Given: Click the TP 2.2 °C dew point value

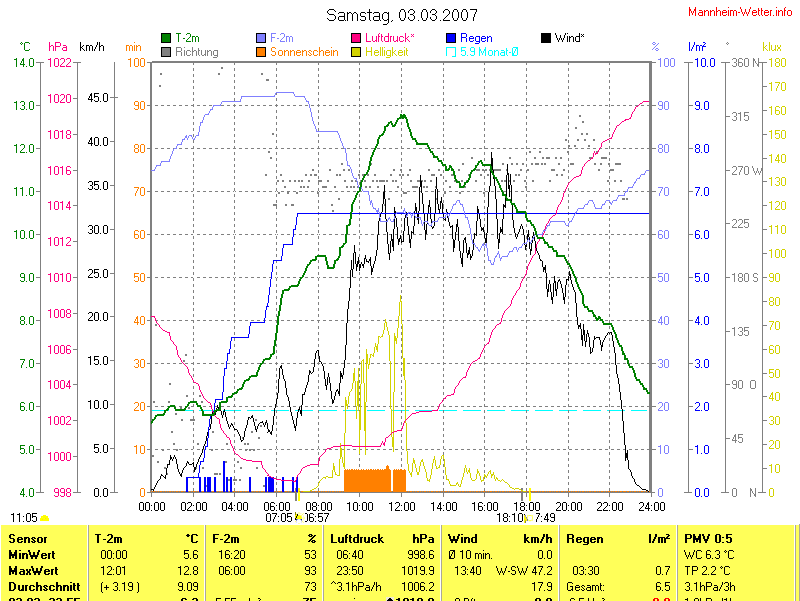Looking at the screenshot, I should coord(707,570).
